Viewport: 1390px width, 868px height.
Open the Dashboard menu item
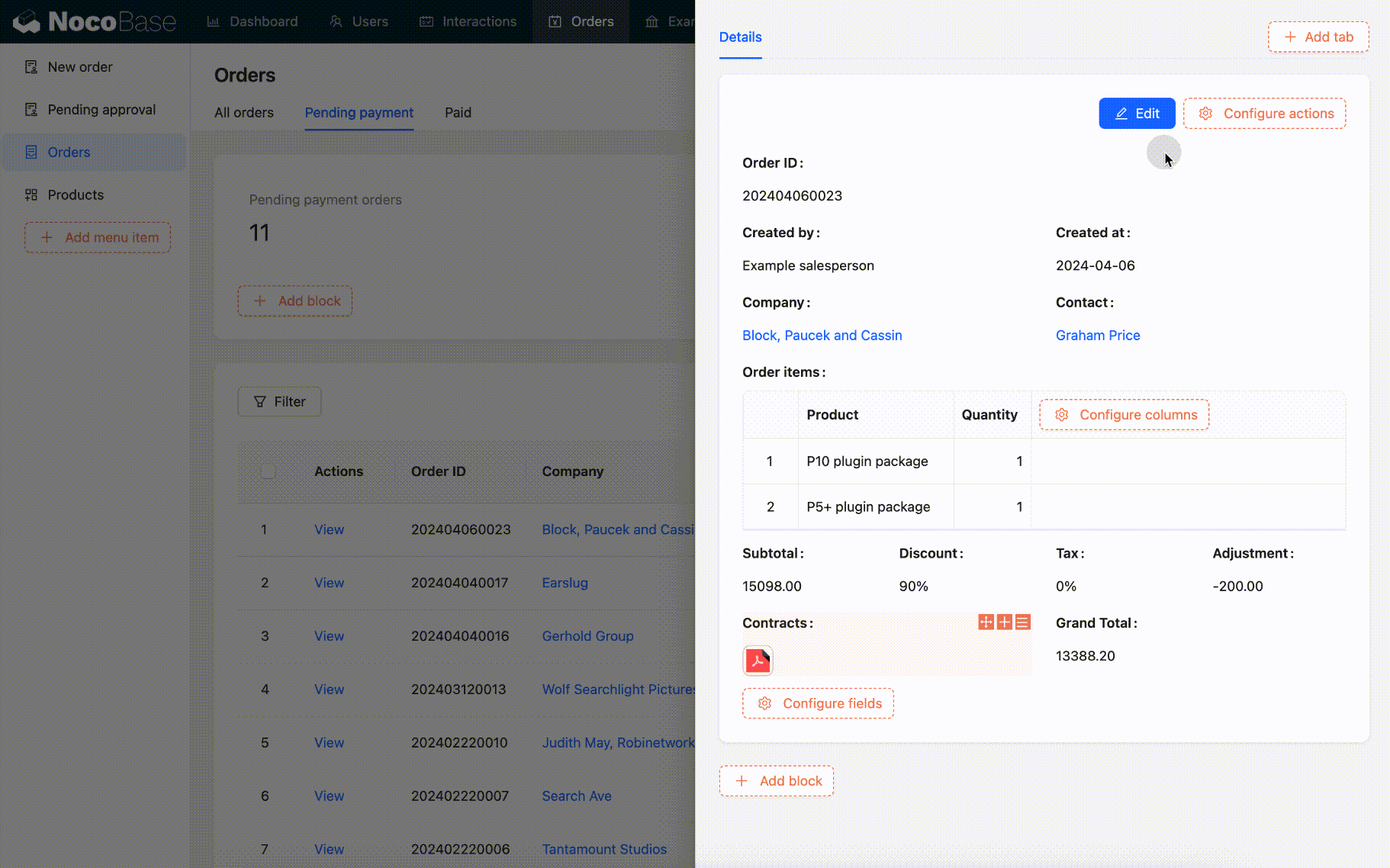253,21
